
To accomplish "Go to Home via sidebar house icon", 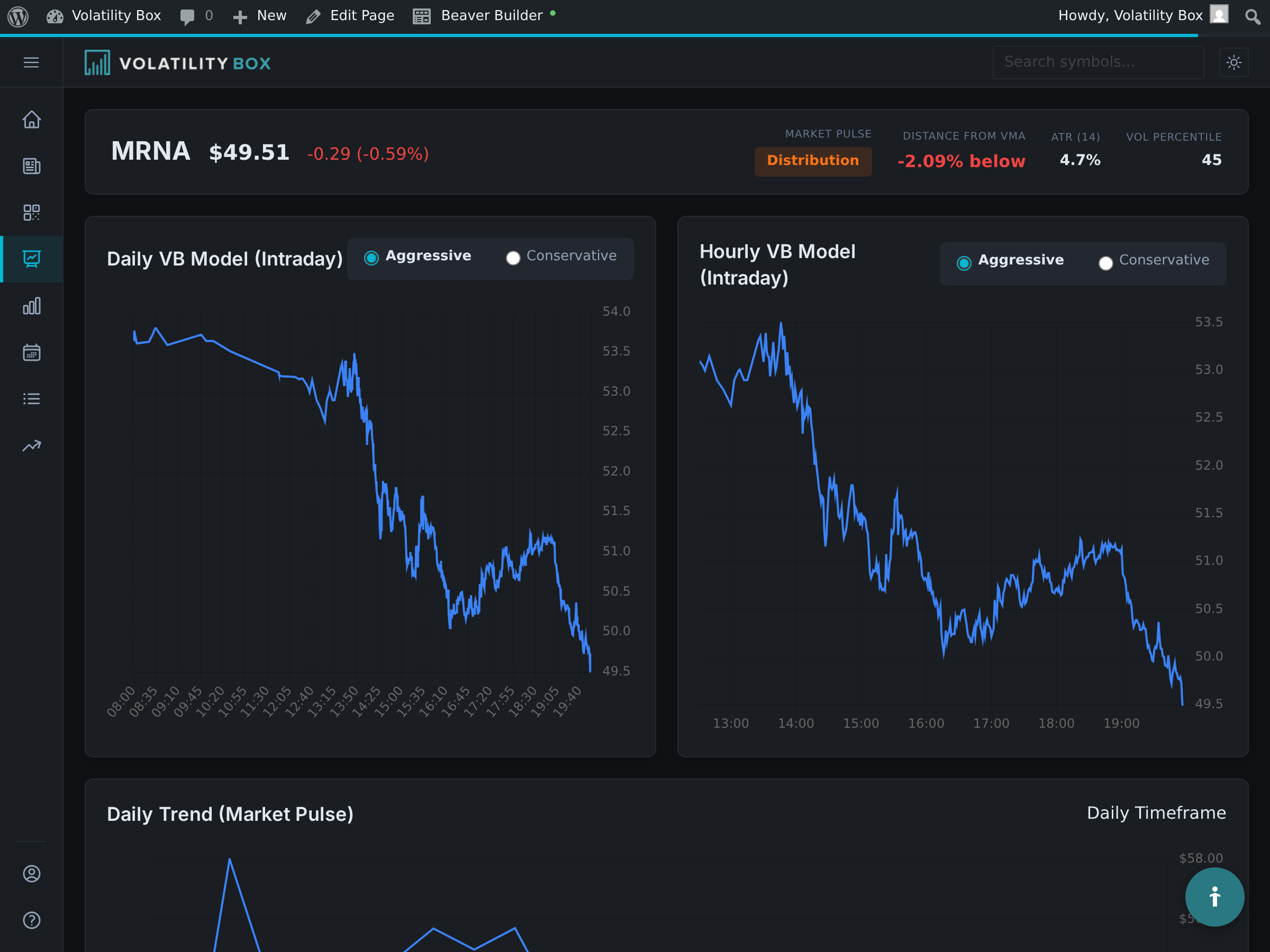I will (32, 120).
